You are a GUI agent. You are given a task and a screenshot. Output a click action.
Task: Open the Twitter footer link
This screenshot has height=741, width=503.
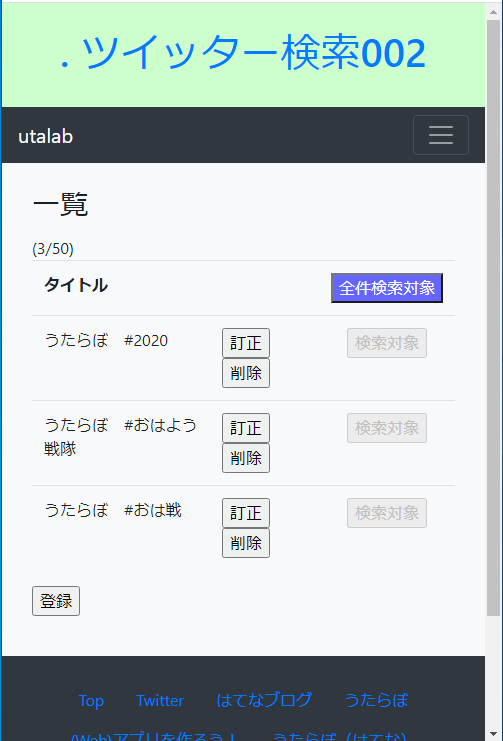point(160,700)
